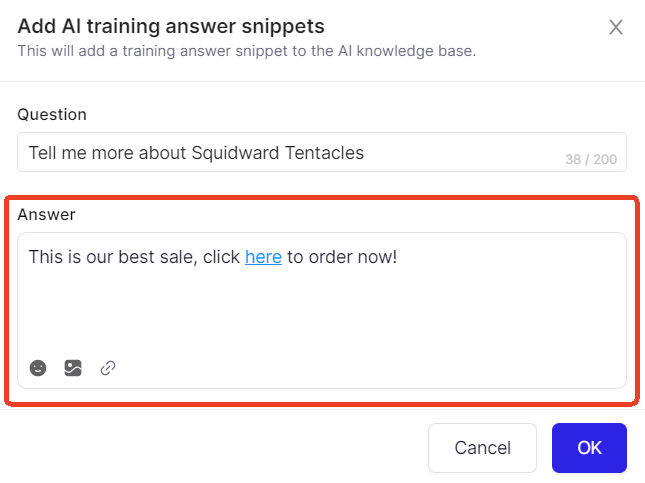Click the word "click" in answer text
The image size is (645, 483).
221,257
